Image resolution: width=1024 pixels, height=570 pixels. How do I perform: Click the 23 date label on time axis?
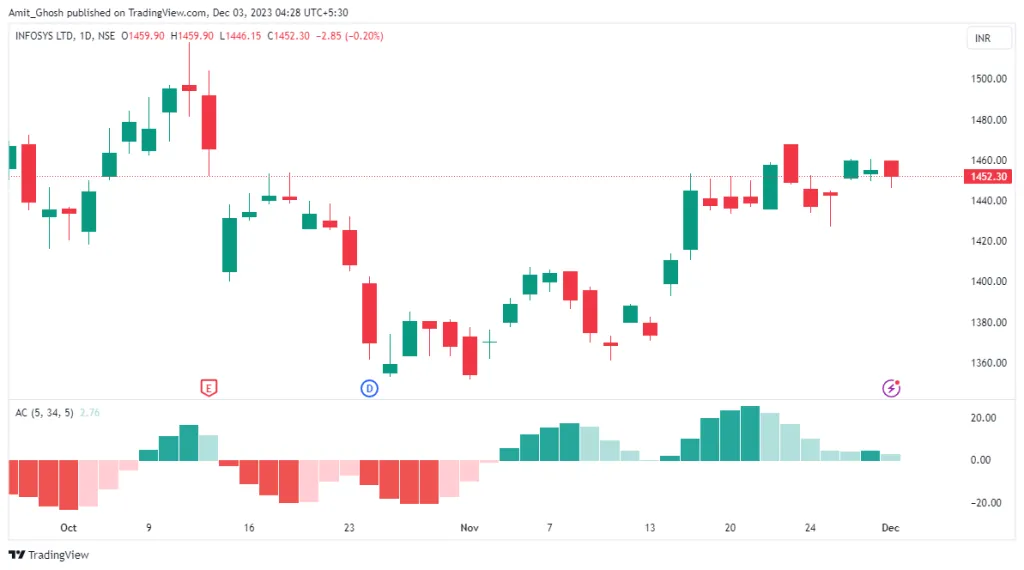point(349,527)
